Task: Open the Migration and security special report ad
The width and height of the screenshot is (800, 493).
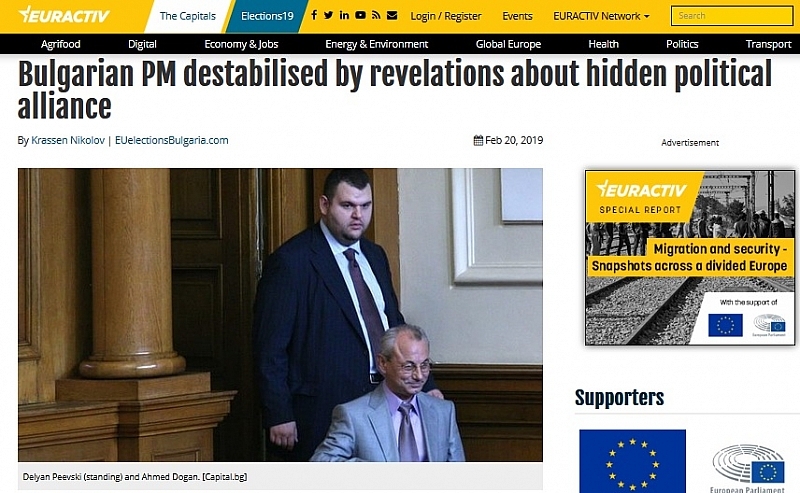Action: pyautogui.click(x=690, y=258)
